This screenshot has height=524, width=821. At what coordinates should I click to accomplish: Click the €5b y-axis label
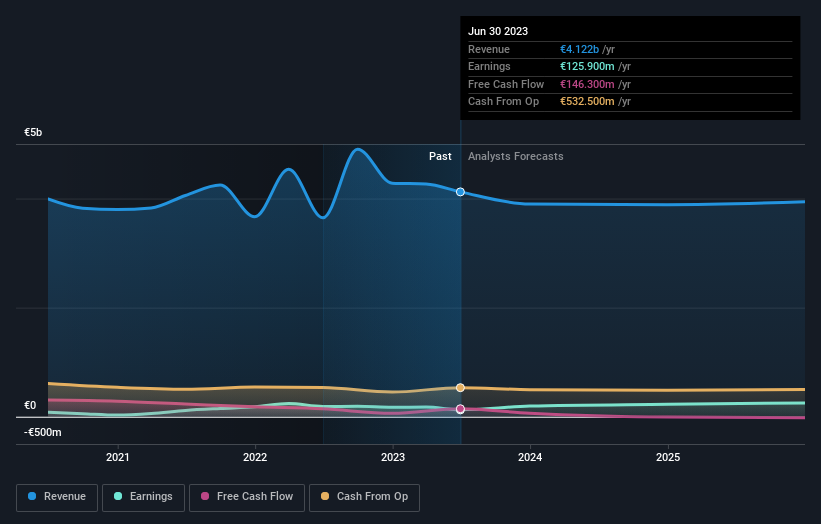33,132
